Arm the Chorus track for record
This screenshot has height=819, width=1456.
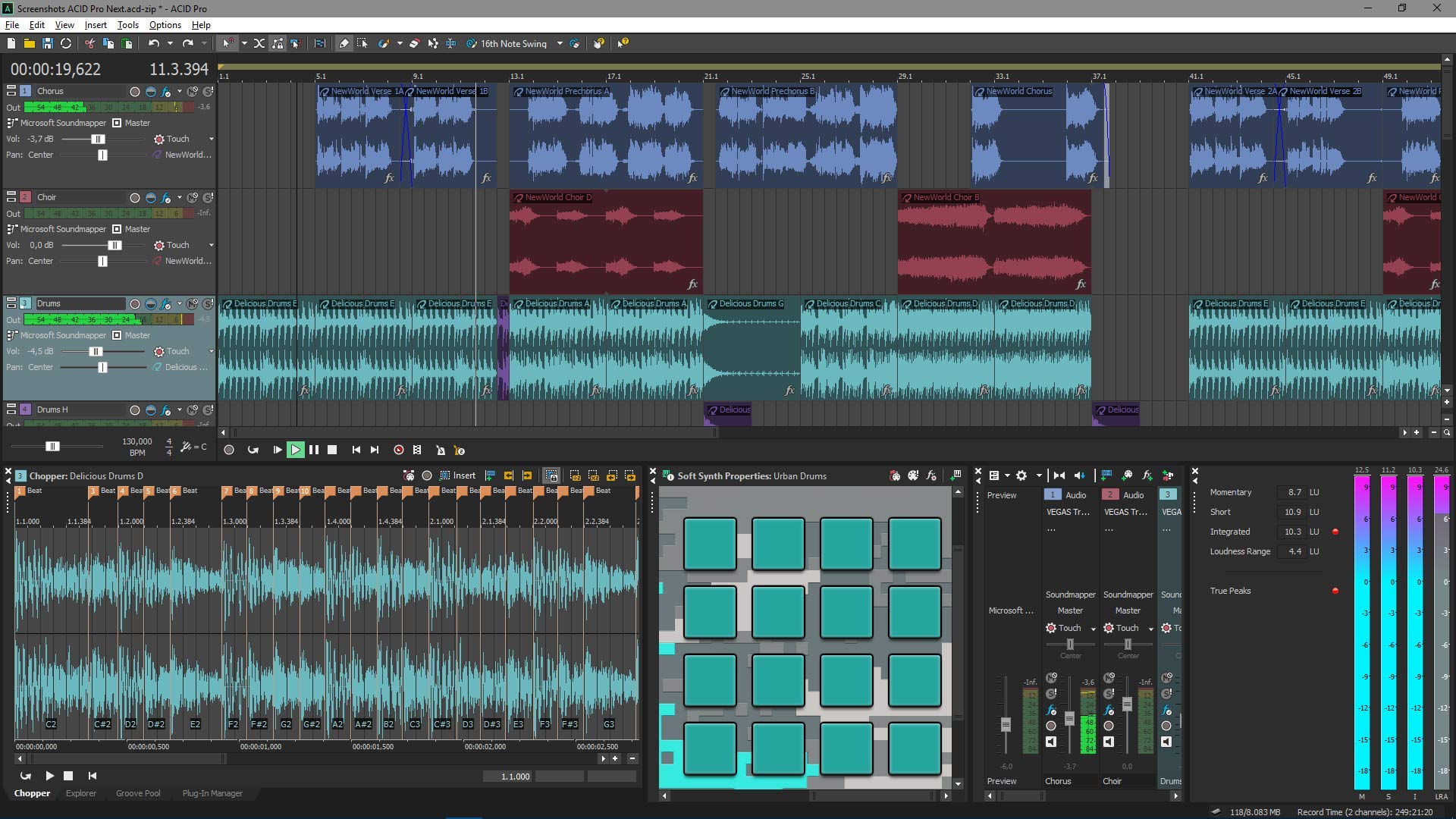tap(134, 91)
